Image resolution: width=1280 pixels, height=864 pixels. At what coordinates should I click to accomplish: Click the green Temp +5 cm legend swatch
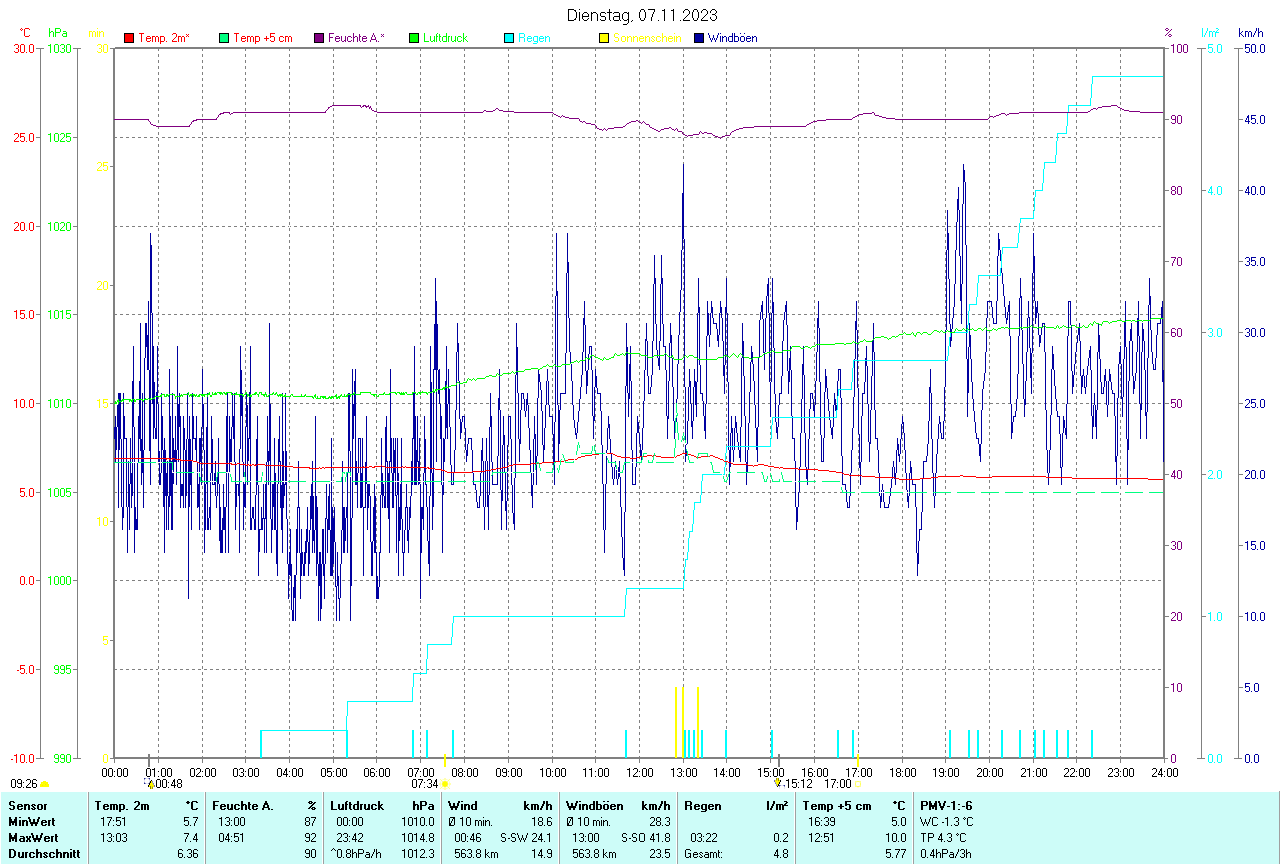click(x=224, y=38)
